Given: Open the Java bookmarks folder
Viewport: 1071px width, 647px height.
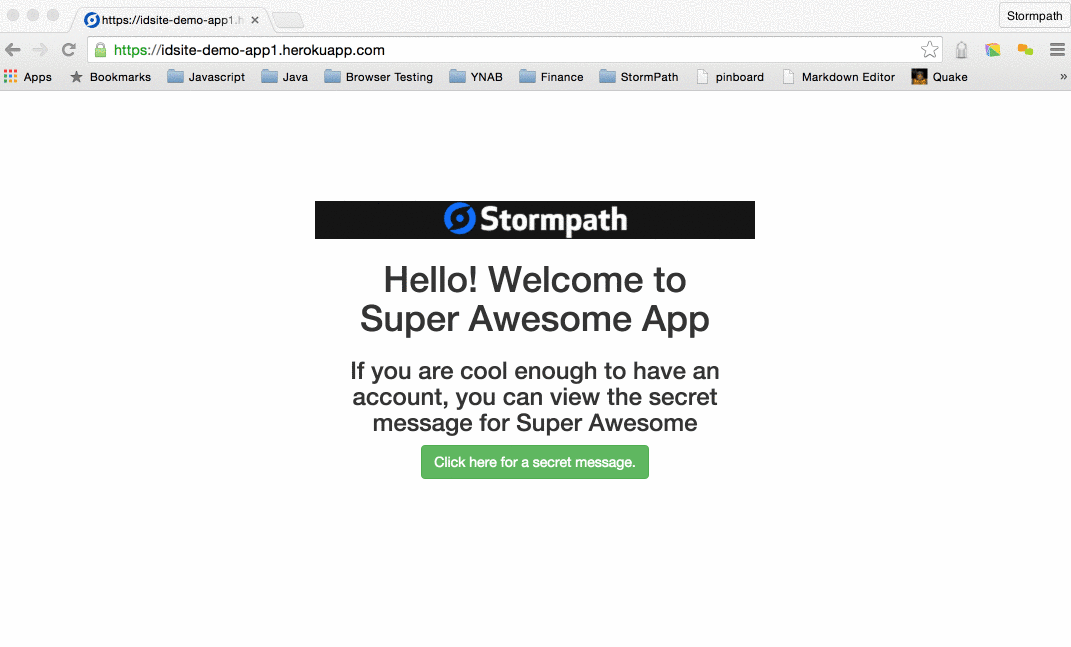Looking at the screenshot, I should (285, 77).
